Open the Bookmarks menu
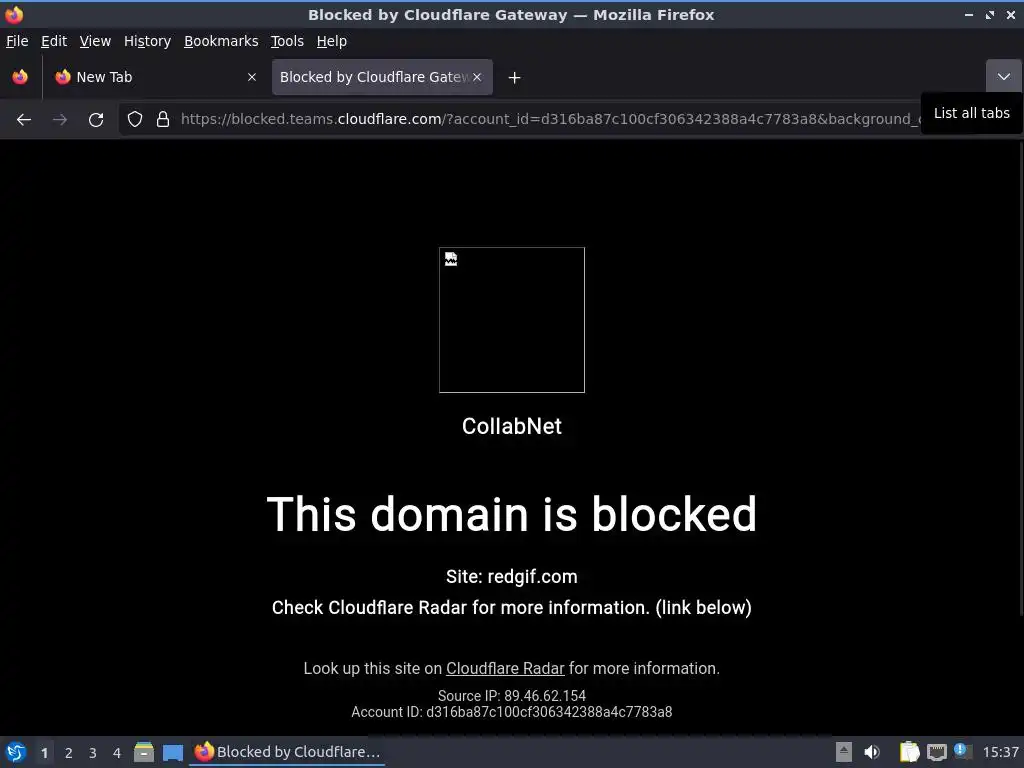 (221, 41)
